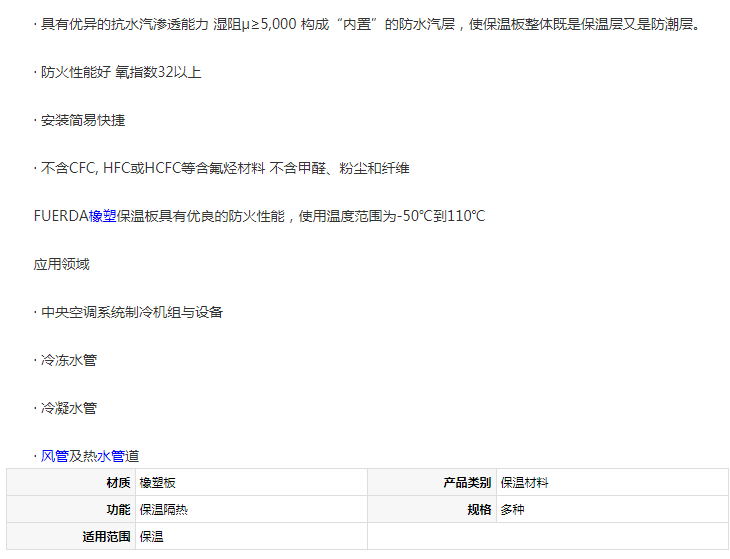The height and width of the screenshot is (559, 730).
Task: Click the 安装简易快捷 line
Action: tap(82, 120)
